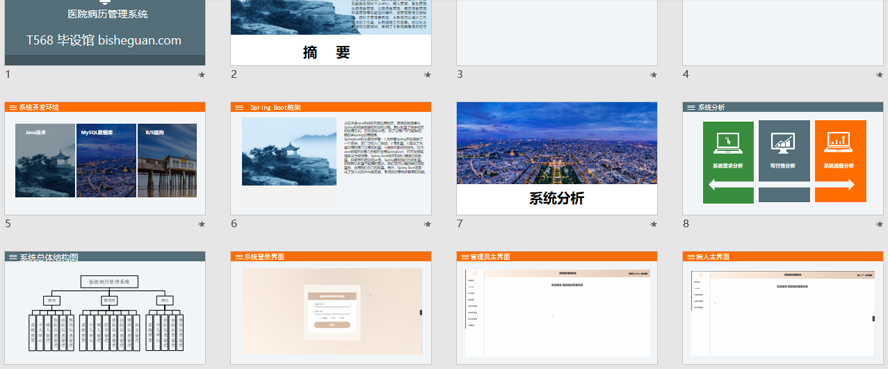Click slide number 6 label

233,224
